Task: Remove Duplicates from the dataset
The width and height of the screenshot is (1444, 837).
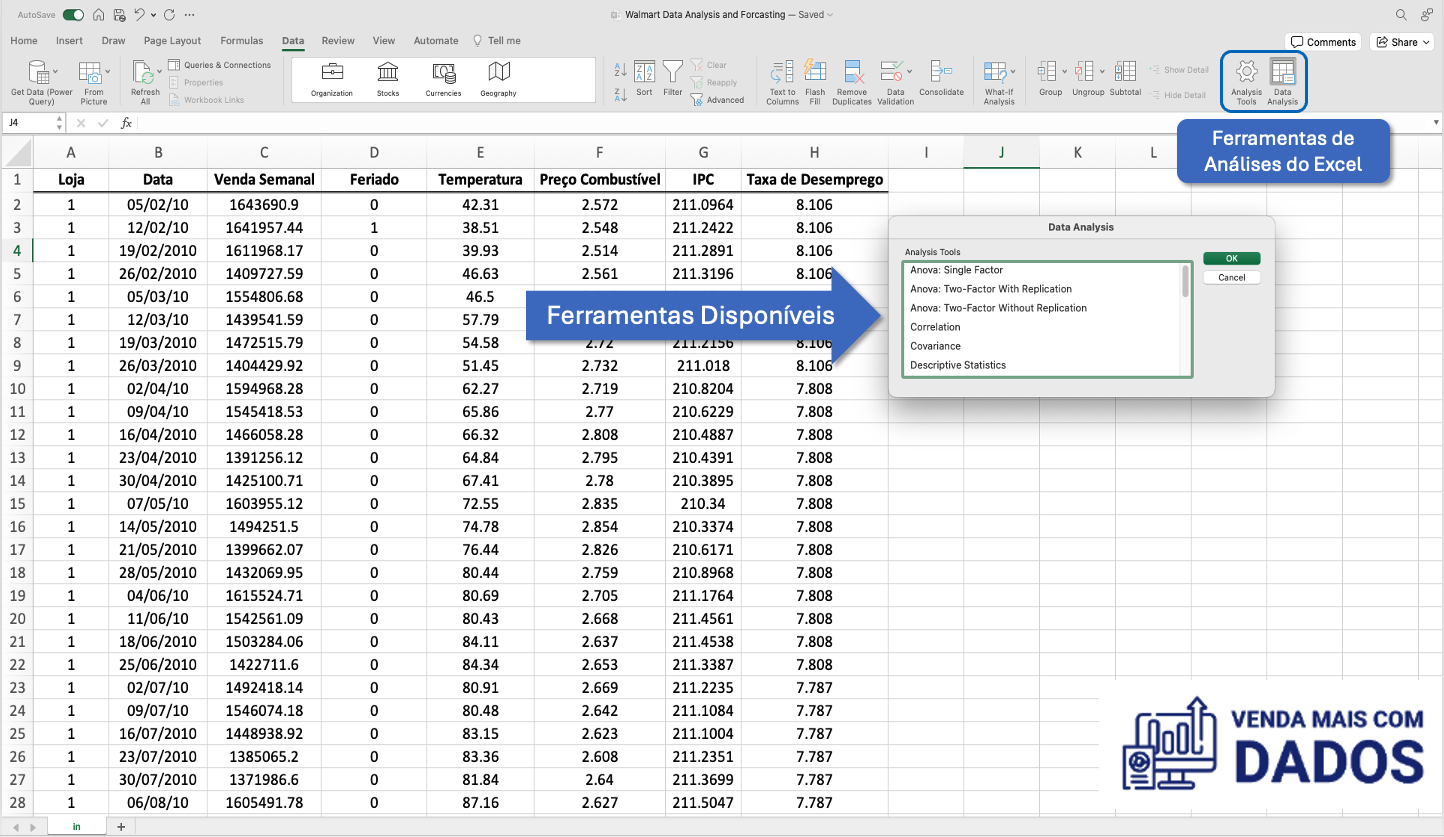Action: coord(852,81)
